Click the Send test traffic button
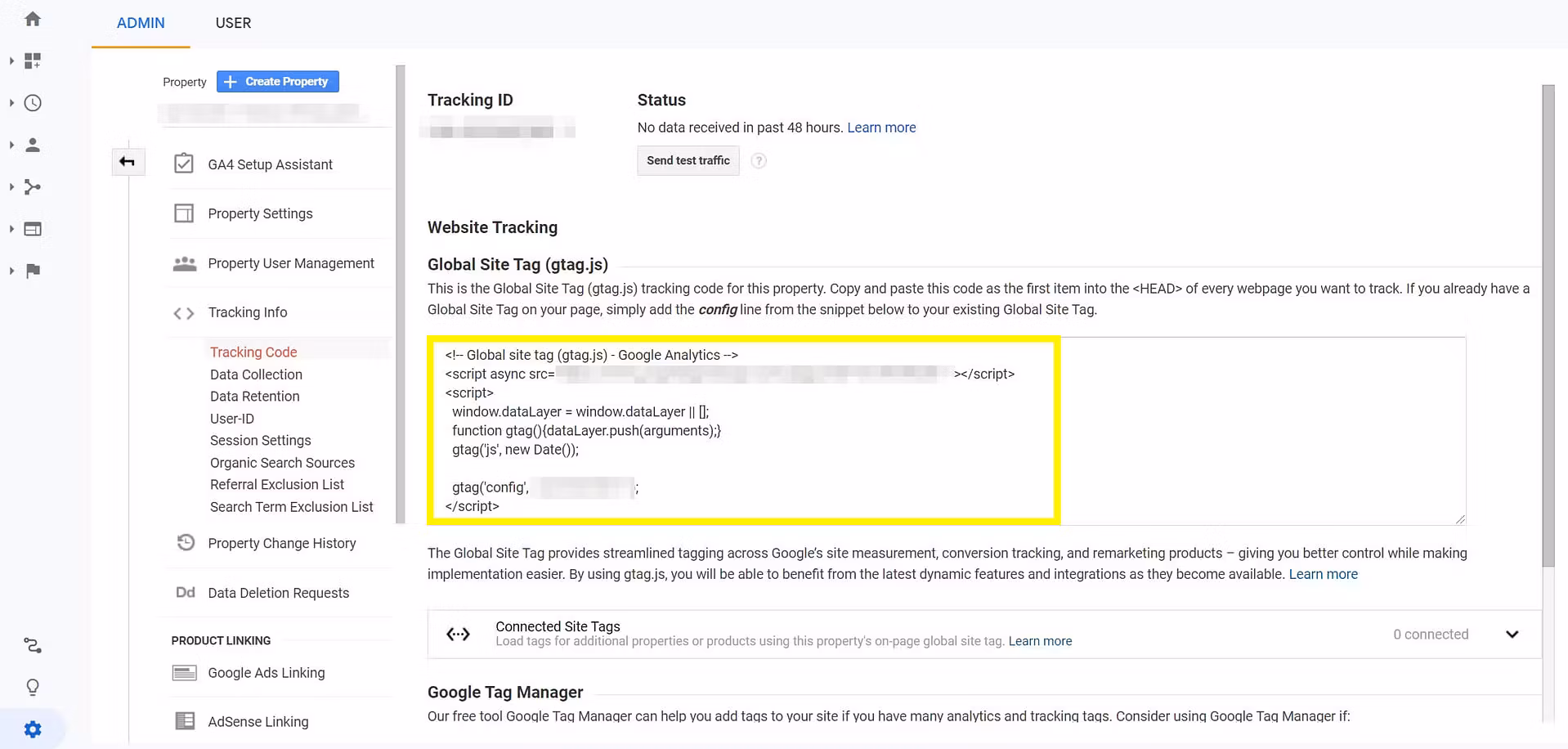 click(688, 160)
